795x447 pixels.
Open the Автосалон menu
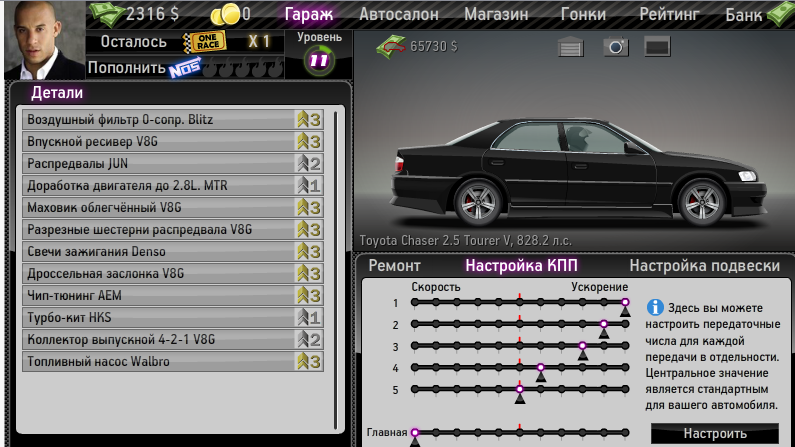(399, 14)
